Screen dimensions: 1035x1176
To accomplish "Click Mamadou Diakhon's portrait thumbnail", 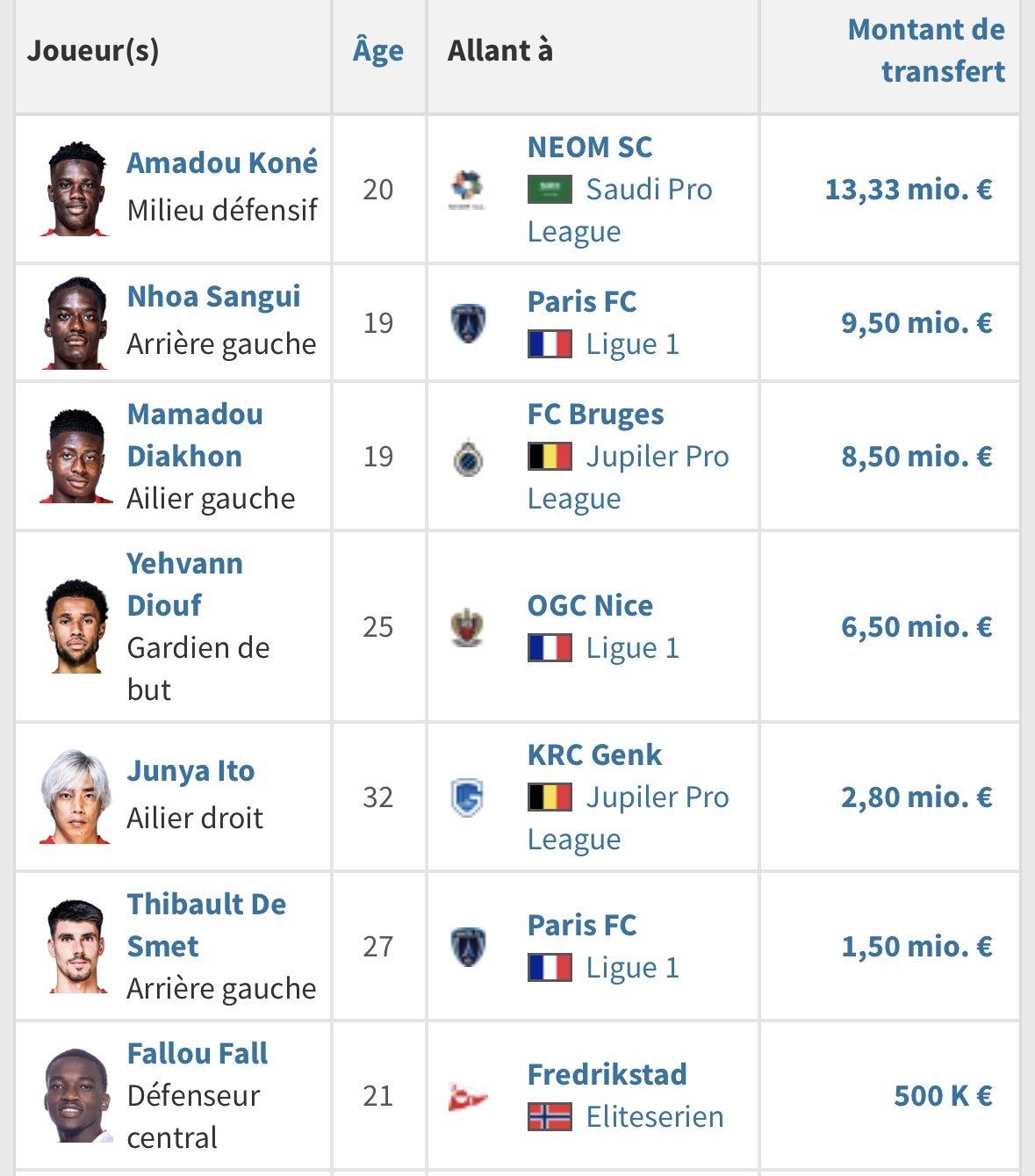I will (x=76, y=456).
